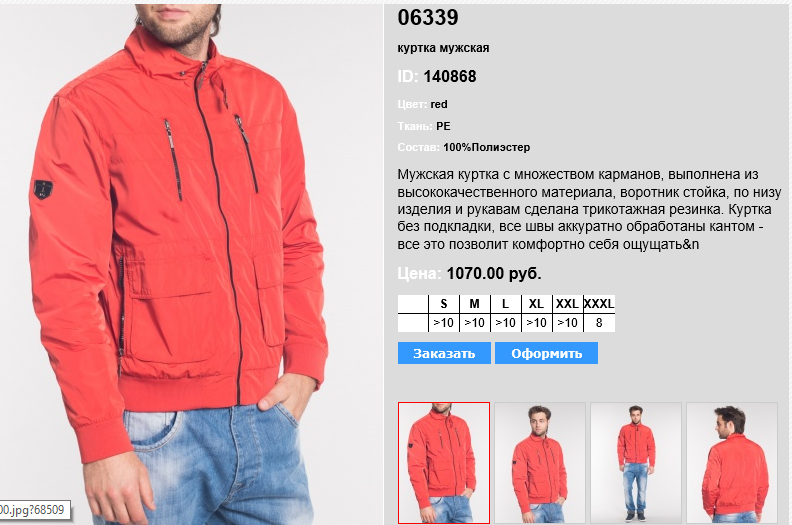Pick size L in the size table
Image resolution: width=792 pixels, height=525 pixels.
pos(506,304)
